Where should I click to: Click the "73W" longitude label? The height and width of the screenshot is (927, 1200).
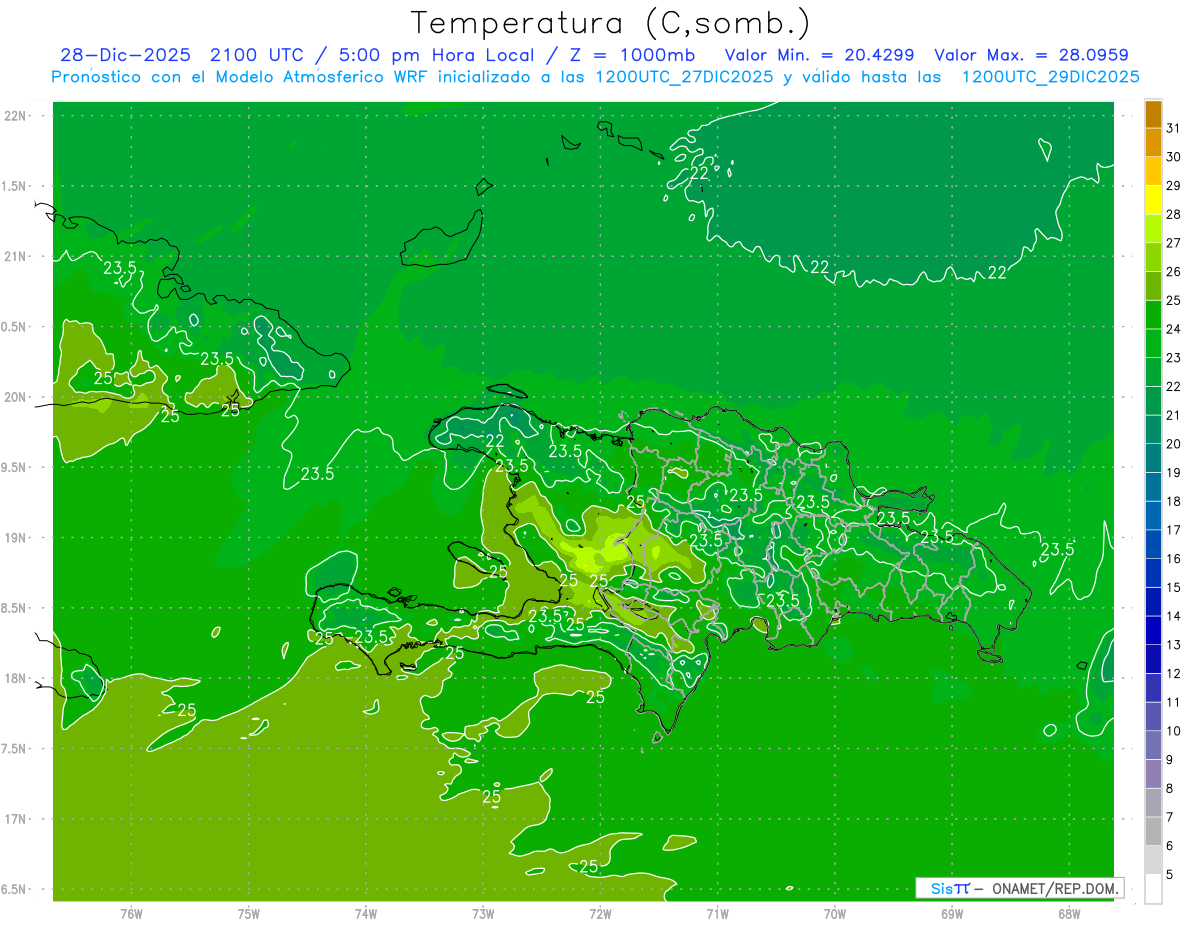[483, 914]
